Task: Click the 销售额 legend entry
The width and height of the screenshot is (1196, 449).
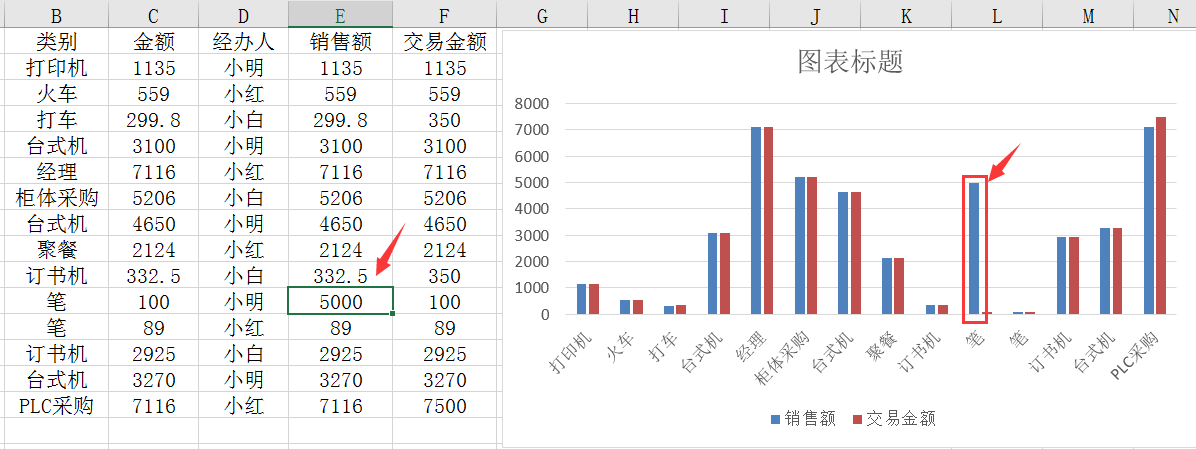Action: pyautogui.click(x=803, y=418)
